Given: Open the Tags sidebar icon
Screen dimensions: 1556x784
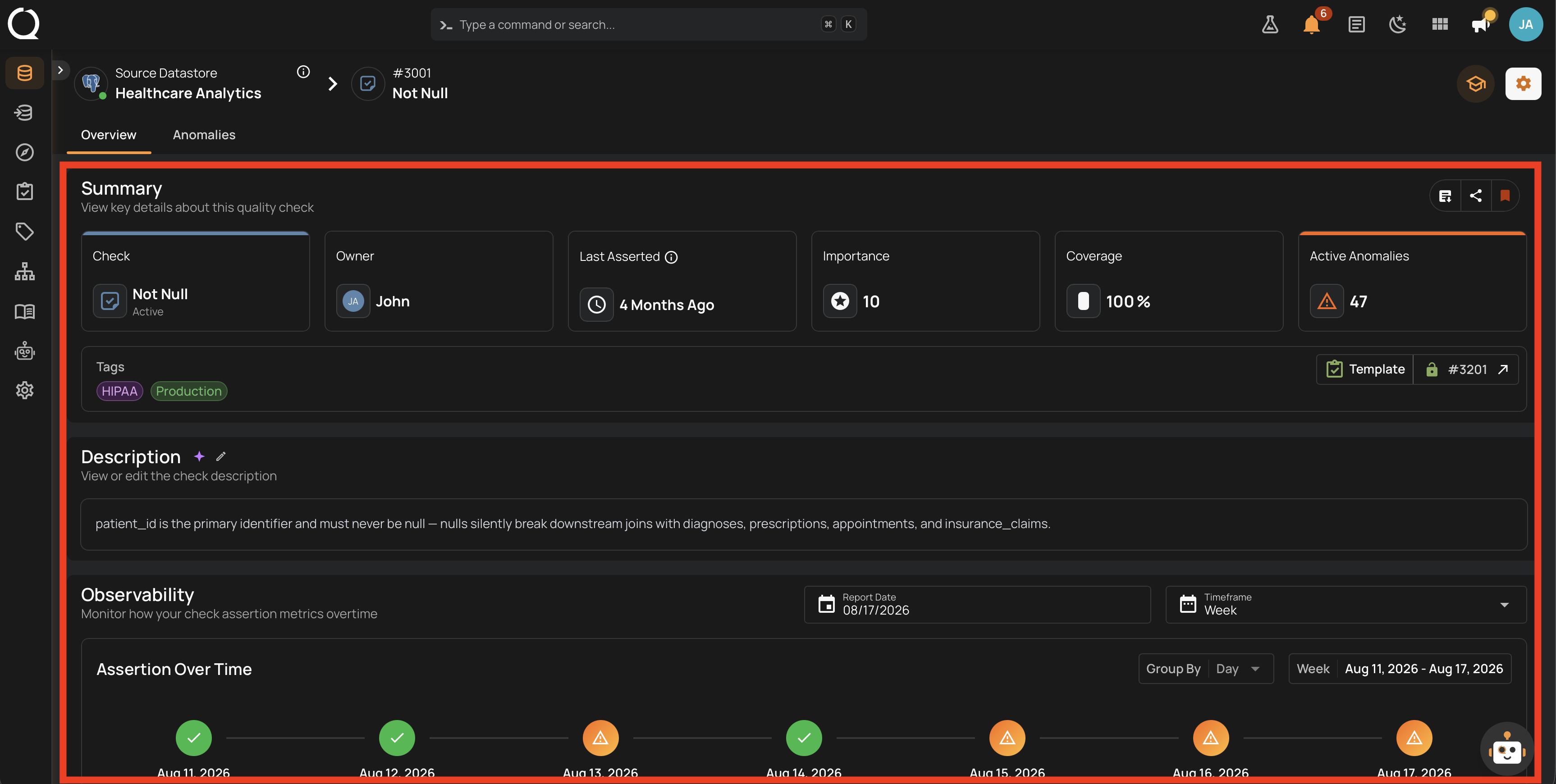Looking at the screenshot, I should coord(25,231).
